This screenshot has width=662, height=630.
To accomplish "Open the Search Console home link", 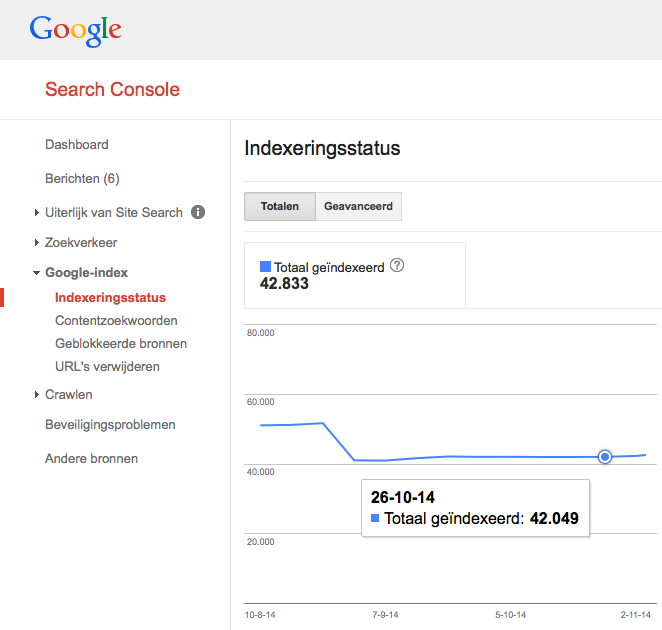I will 112,90.
